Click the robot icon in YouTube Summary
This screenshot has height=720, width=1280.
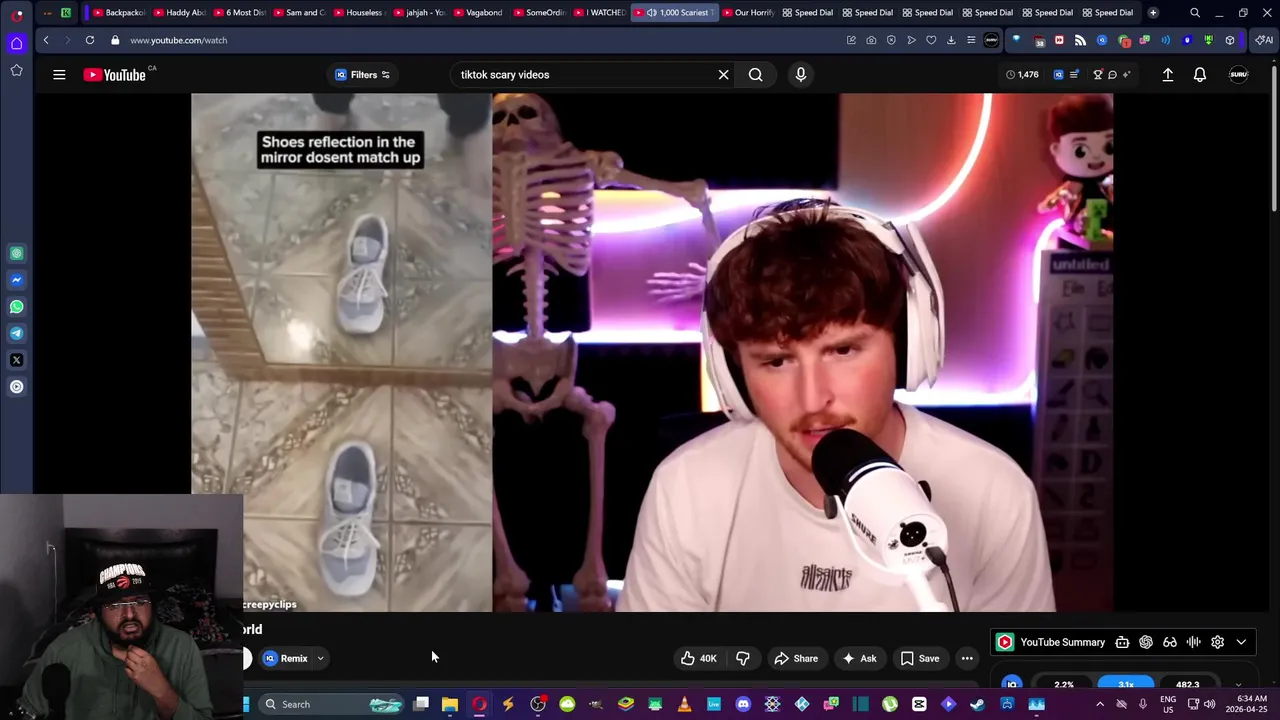pyautogui.click(x=1122, y=642)
